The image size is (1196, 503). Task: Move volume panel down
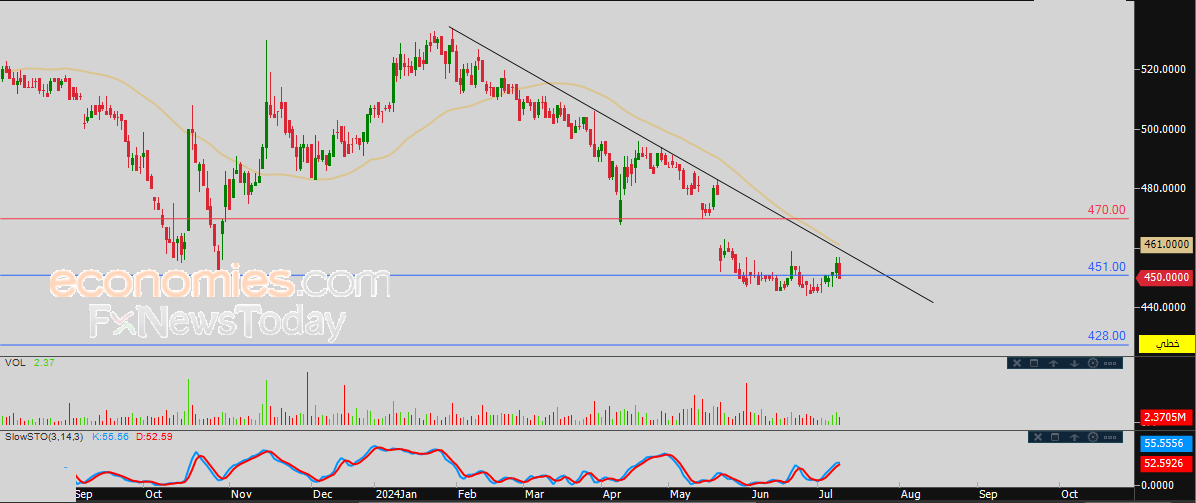[1073, 363]
